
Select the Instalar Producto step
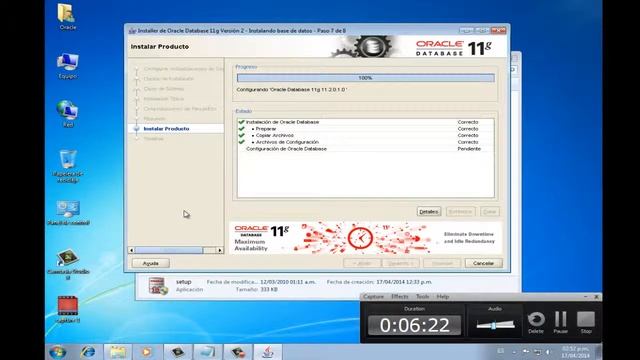[x=166, y=129]
